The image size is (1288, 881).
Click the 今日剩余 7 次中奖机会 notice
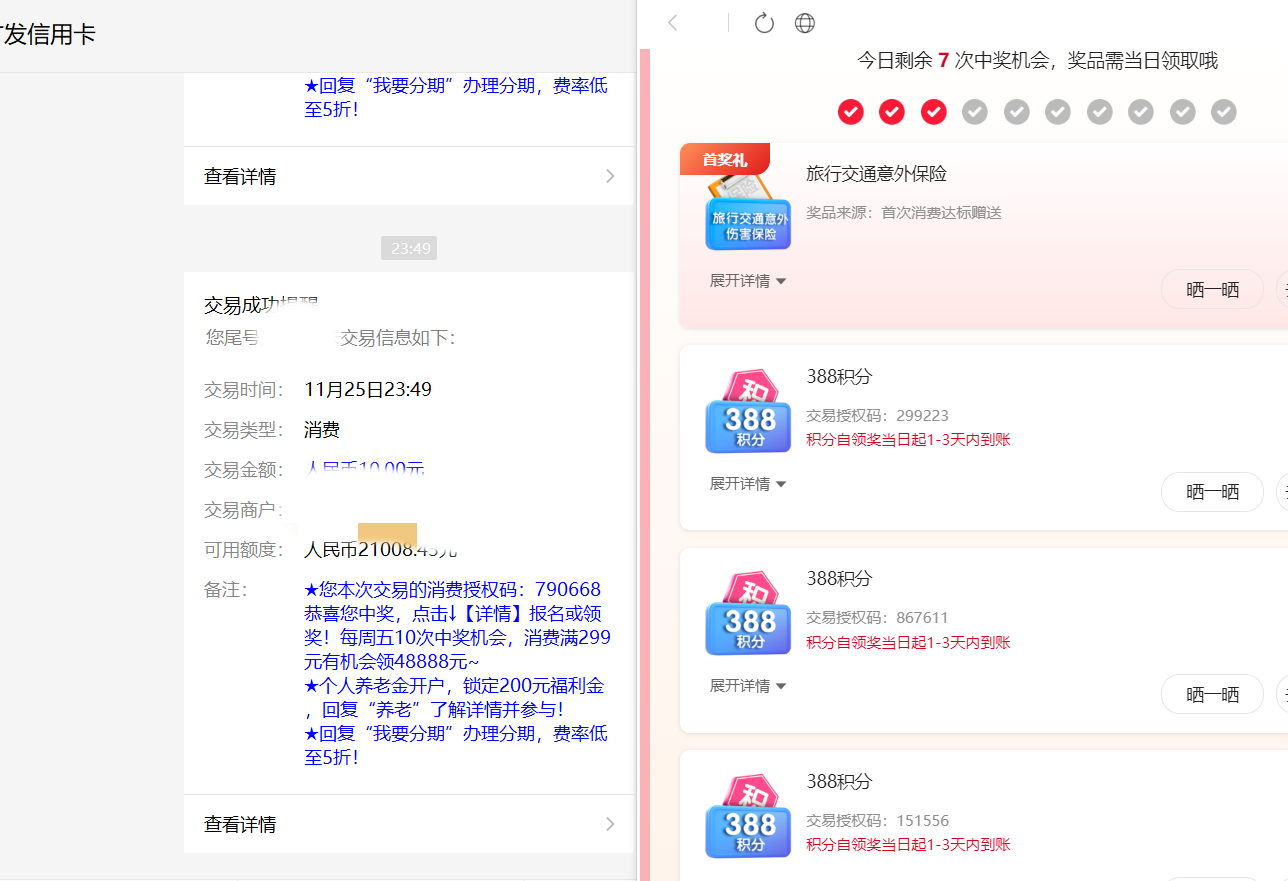[1037, 61]
